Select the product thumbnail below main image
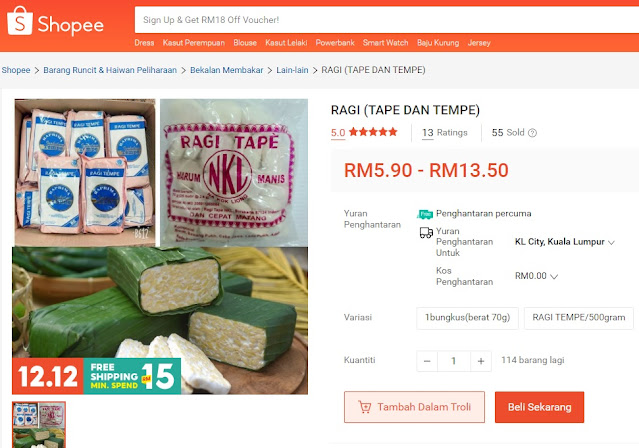The height and width of the screenshot is (448, 639). [39, 425]
